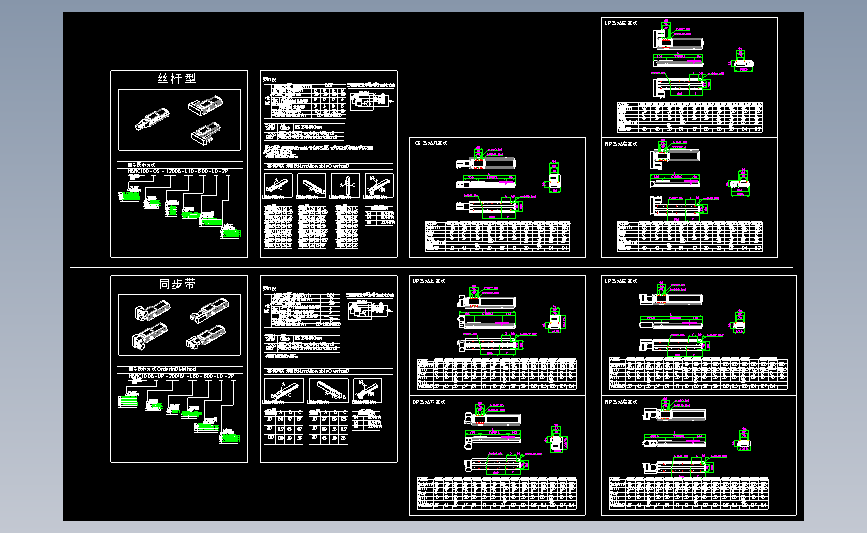
Task: Select the UP title label in lower middle panel
Action: tap(429, 281)
